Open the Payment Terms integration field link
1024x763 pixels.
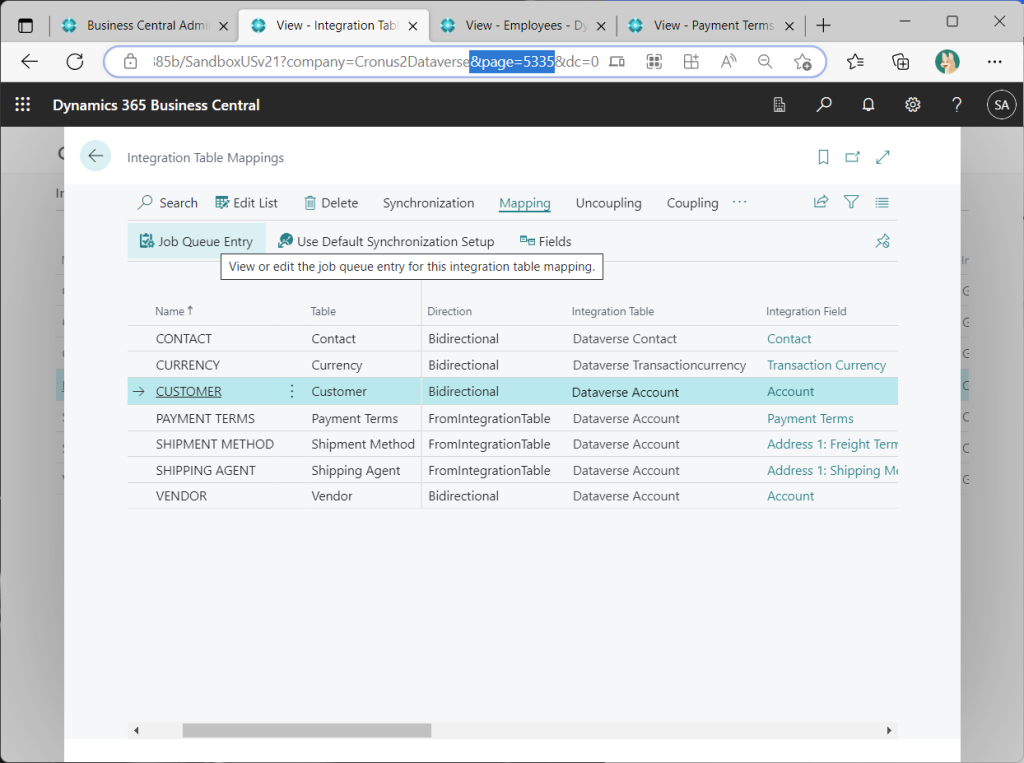coord(810,418)
